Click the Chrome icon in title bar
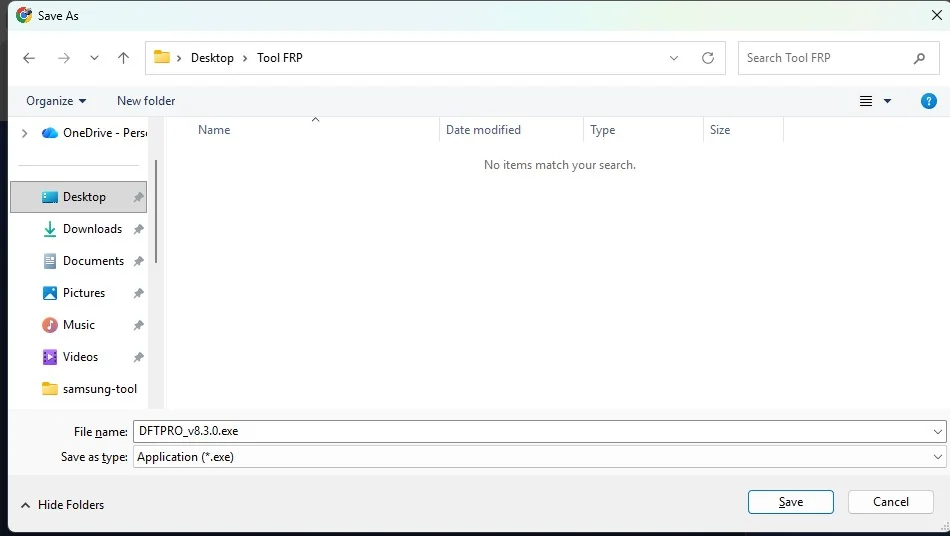Viewport: 950px width, 536px height. click(x=24, y=15)
